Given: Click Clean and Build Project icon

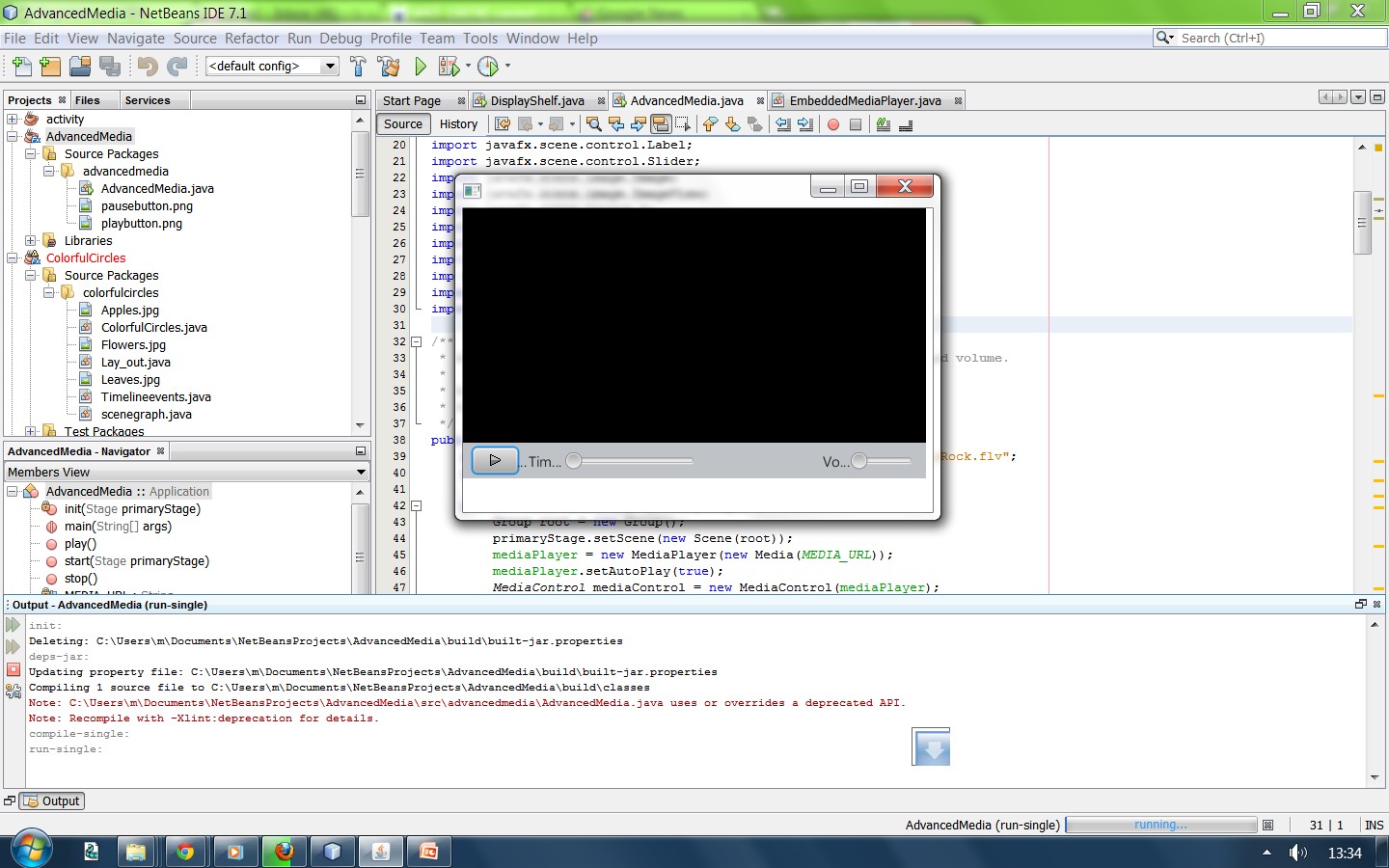Looking at the screenshot, I should [389, 66].
